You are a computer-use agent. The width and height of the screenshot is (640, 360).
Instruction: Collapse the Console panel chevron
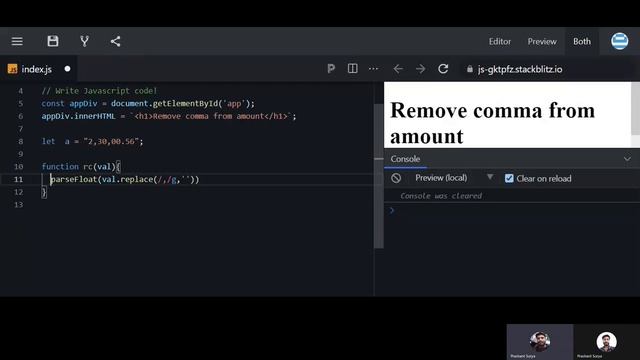(x=627, y=159)
